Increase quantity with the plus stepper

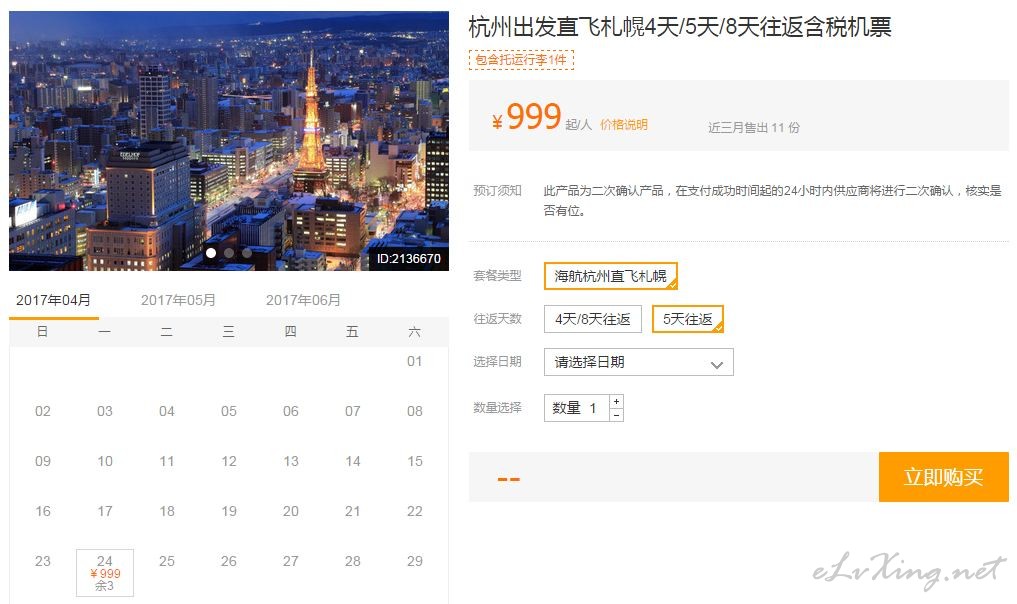616,402
